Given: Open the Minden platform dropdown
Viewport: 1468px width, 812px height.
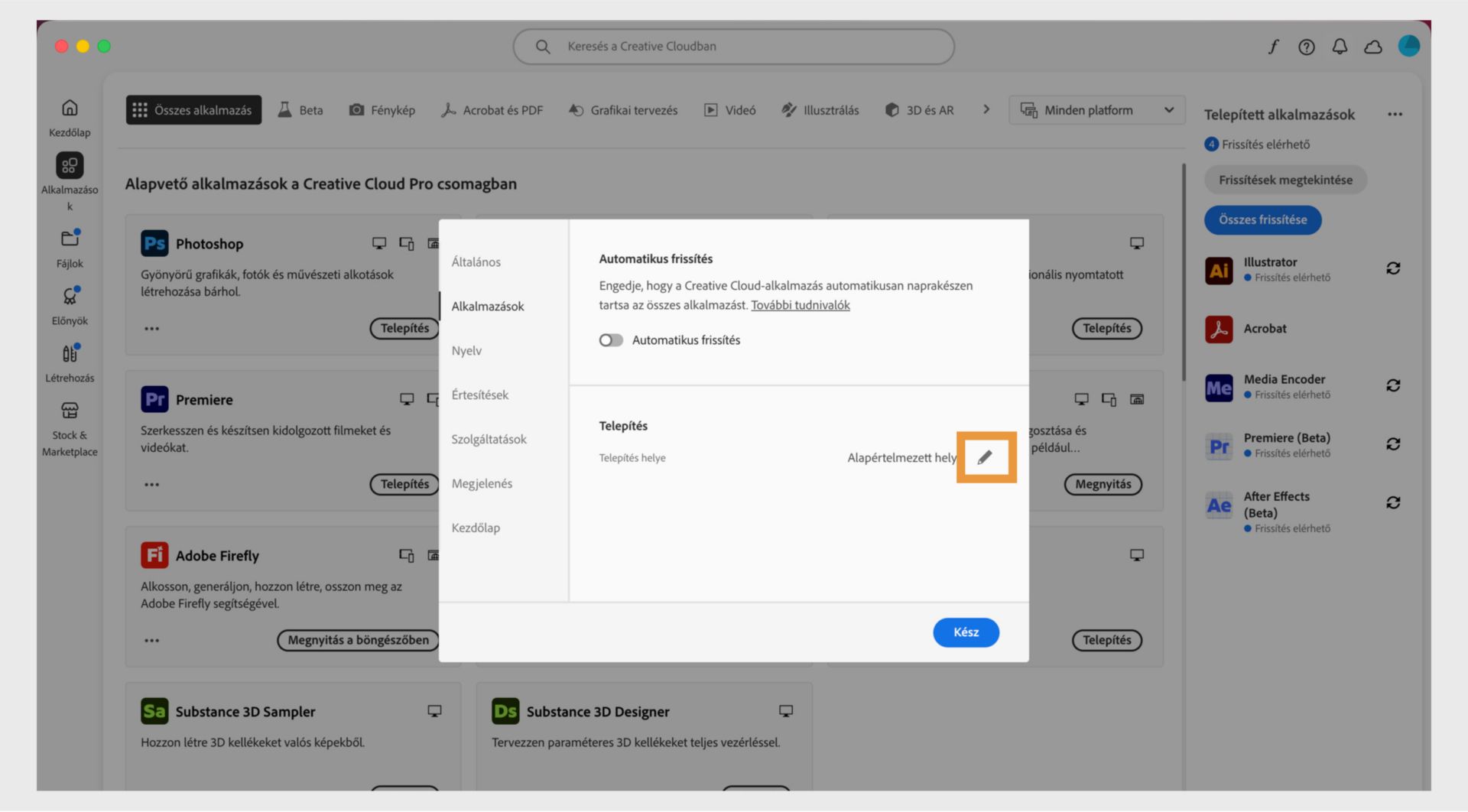Looking at the screenshot, I should tap(1096, 110).
